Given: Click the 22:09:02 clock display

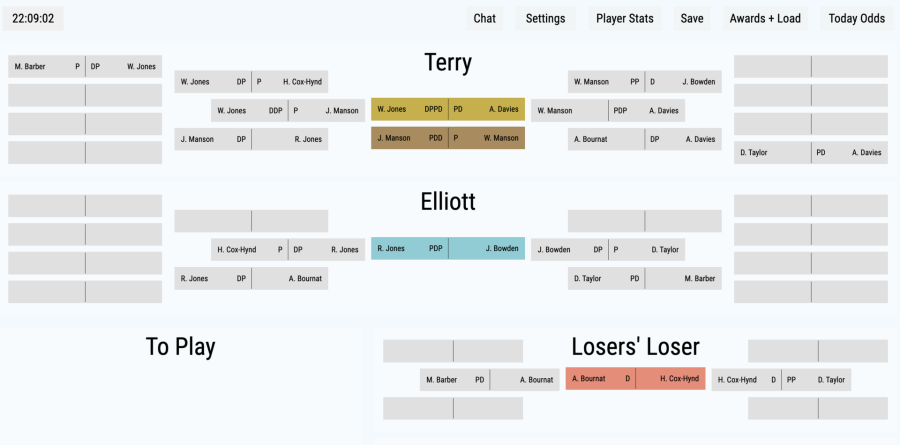Looking at the screenshot, I should point(33,18).
